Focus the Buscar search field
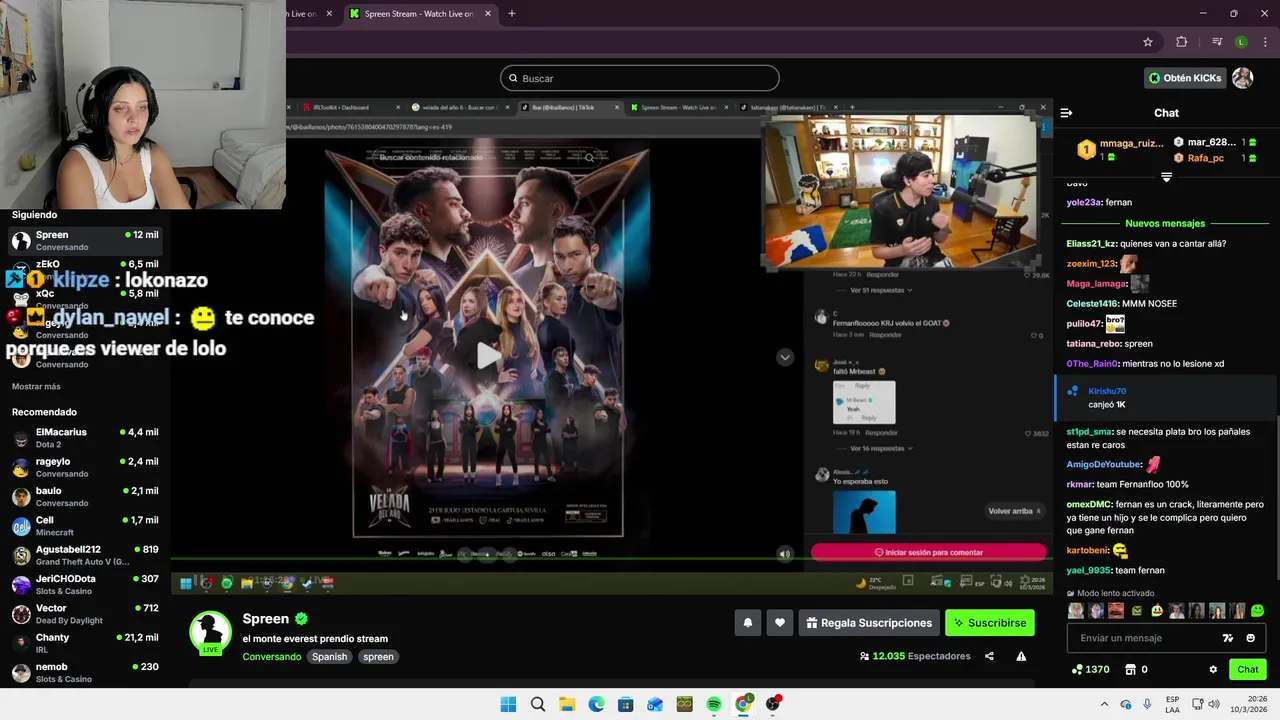Viewport: 1280px width, 720px height. [640, 78]
